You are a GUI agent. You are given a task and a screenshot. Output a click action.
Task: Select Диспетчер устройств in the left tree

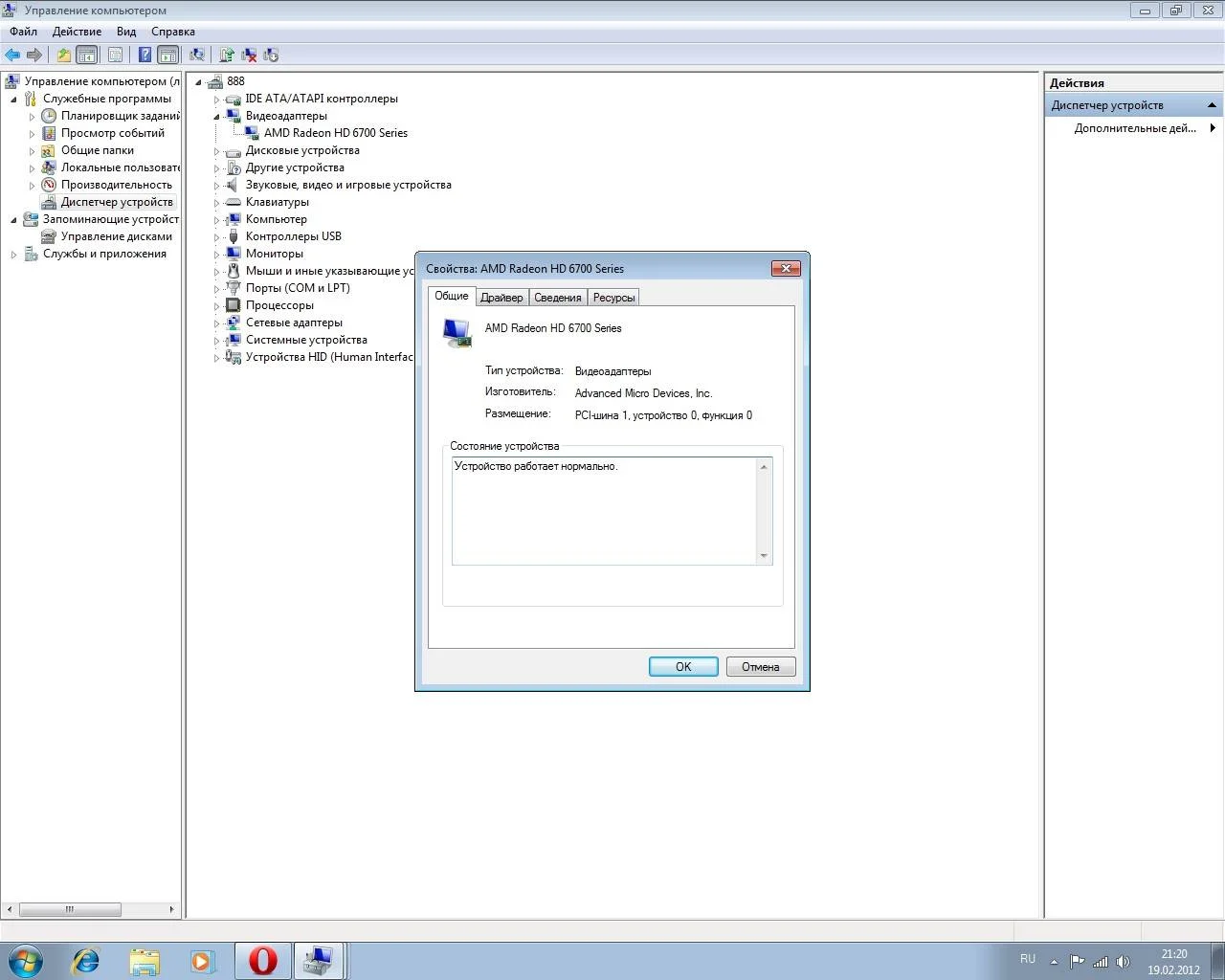[x=117, y=202]
